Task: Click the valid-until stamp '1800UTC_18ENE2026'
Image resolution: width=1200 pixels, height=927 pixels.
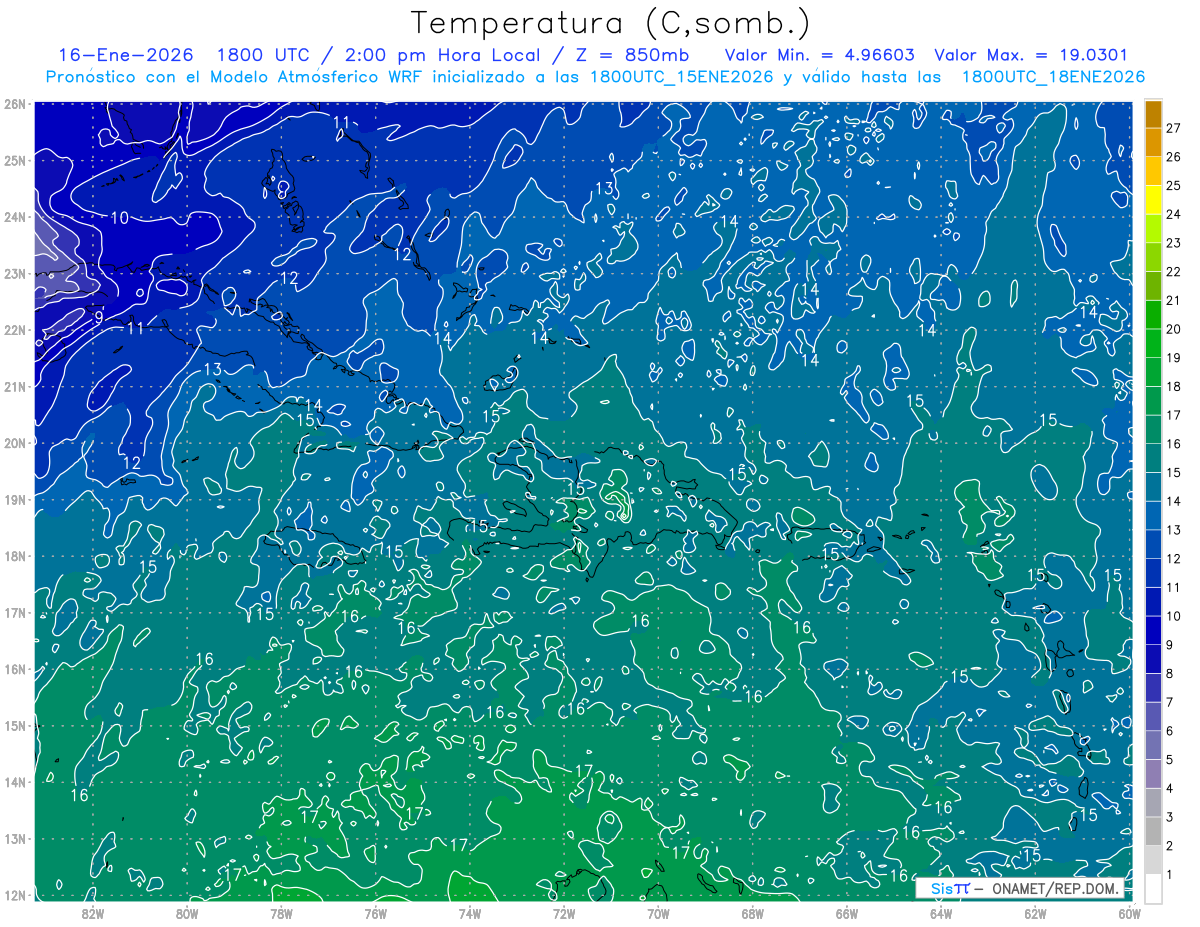Action: pos(1053,77)
